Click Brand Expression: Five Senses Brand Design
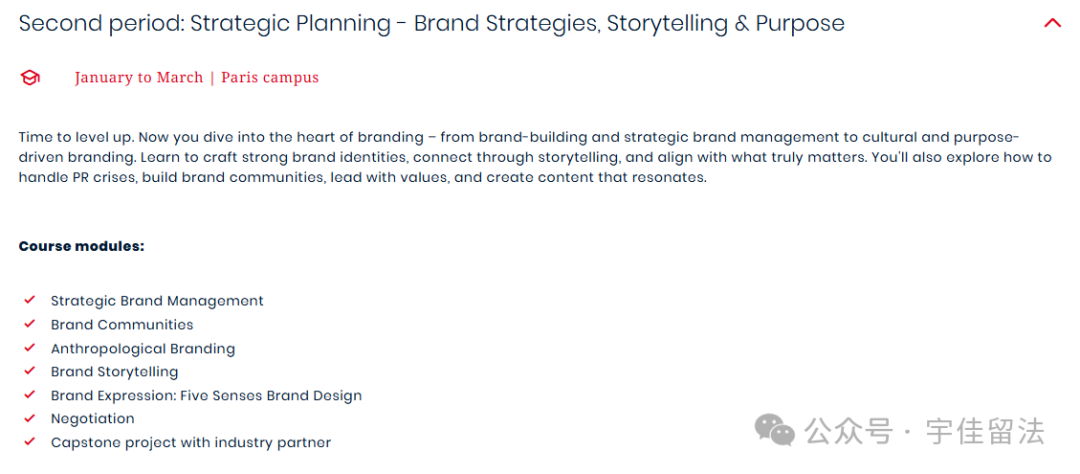This screenshot has width=1080, height=474. coord(206,395)
